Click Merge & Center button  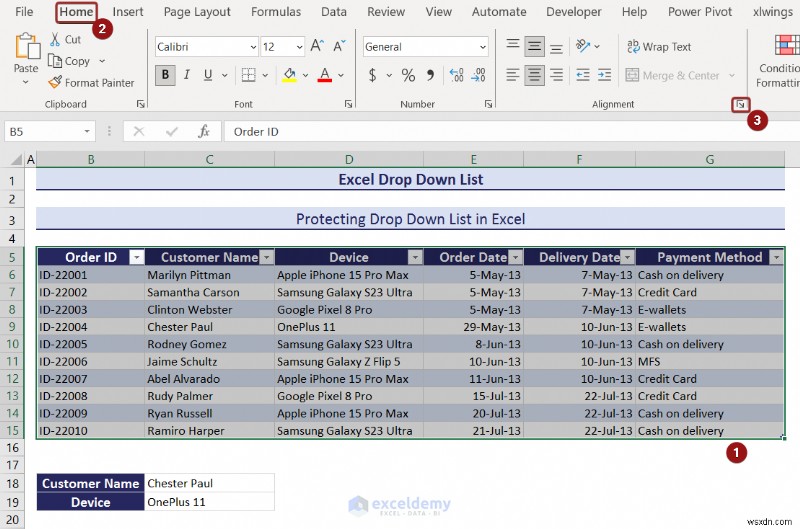pyautogui.click(x=673, y=75)
